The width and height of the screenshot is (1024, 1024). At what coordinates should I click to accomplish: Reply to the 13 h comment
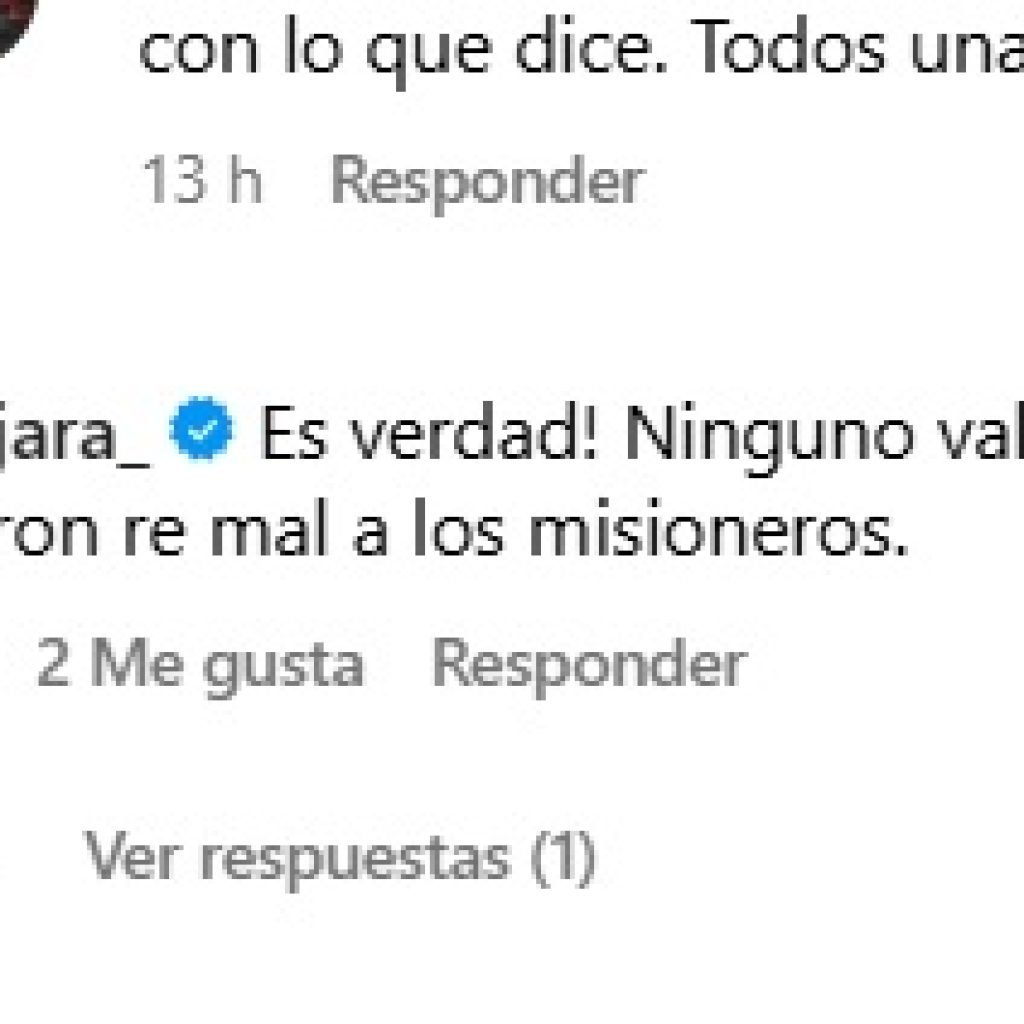(x=488, y=181)
